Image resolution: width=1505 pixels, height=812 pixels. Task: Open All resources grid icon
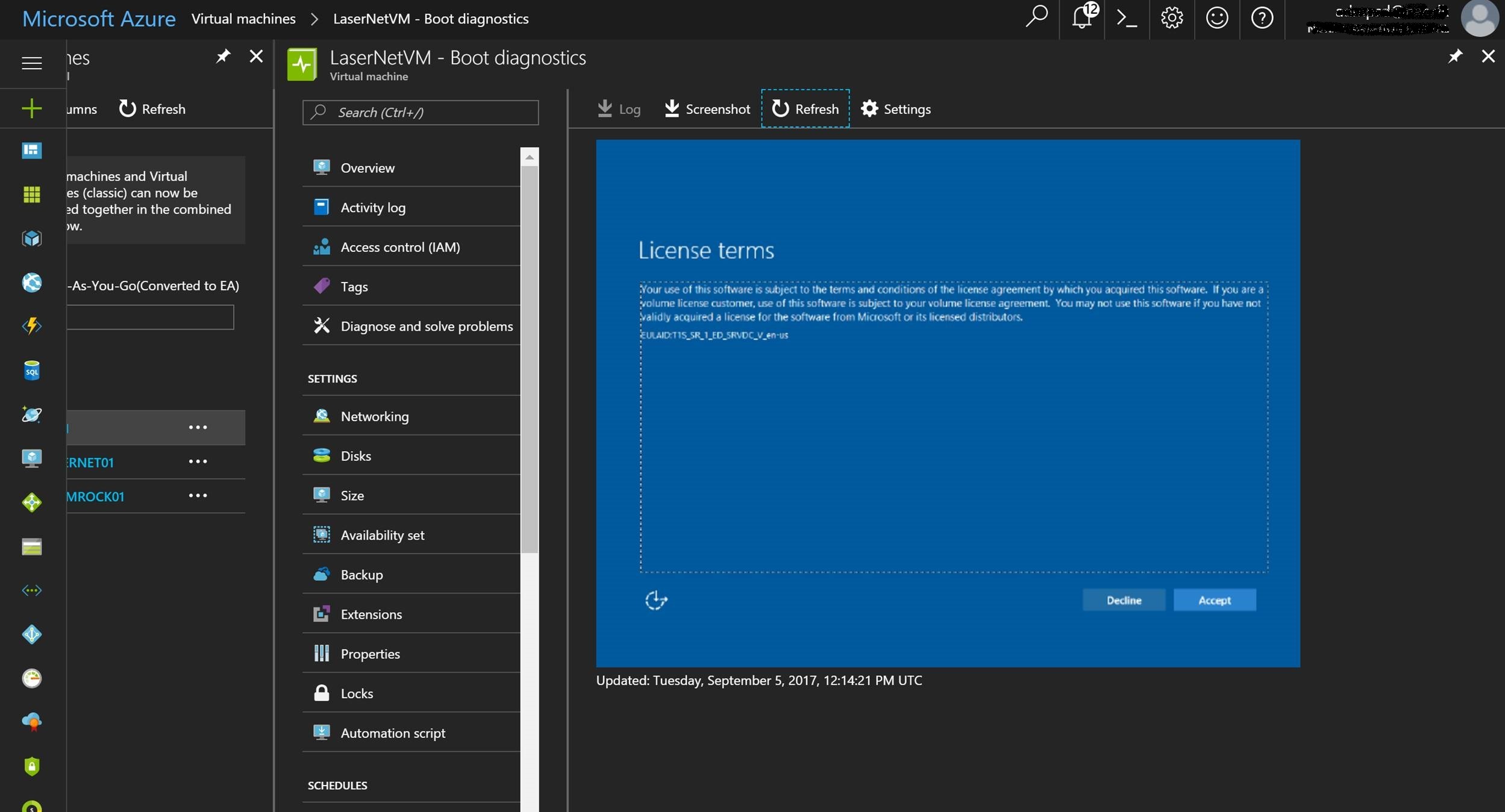[x=32, y=195]
